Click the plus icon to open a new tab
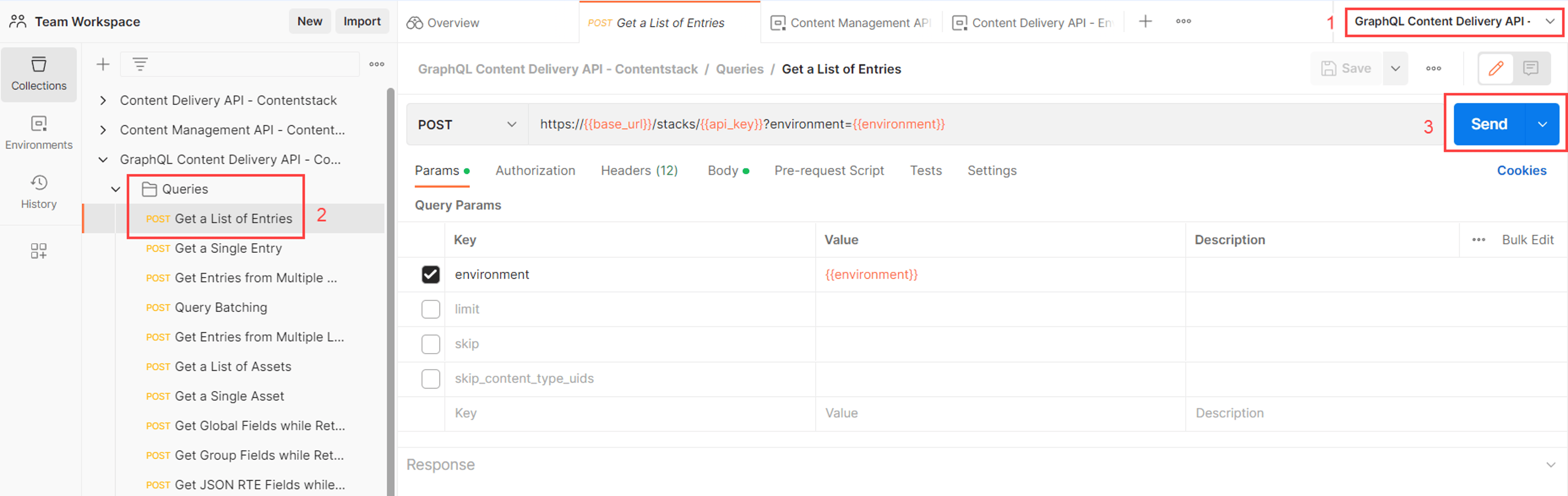1568x496 pixels. pos(1145,21)
